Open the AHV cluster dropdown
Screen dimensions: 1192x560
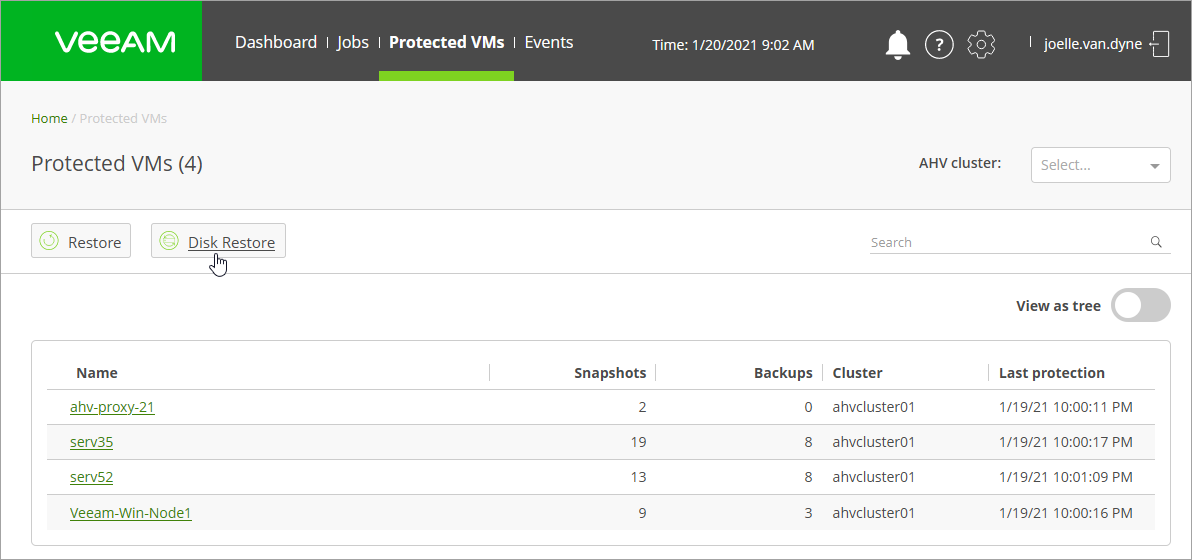pyautogui.click(x=1100, y=165)
